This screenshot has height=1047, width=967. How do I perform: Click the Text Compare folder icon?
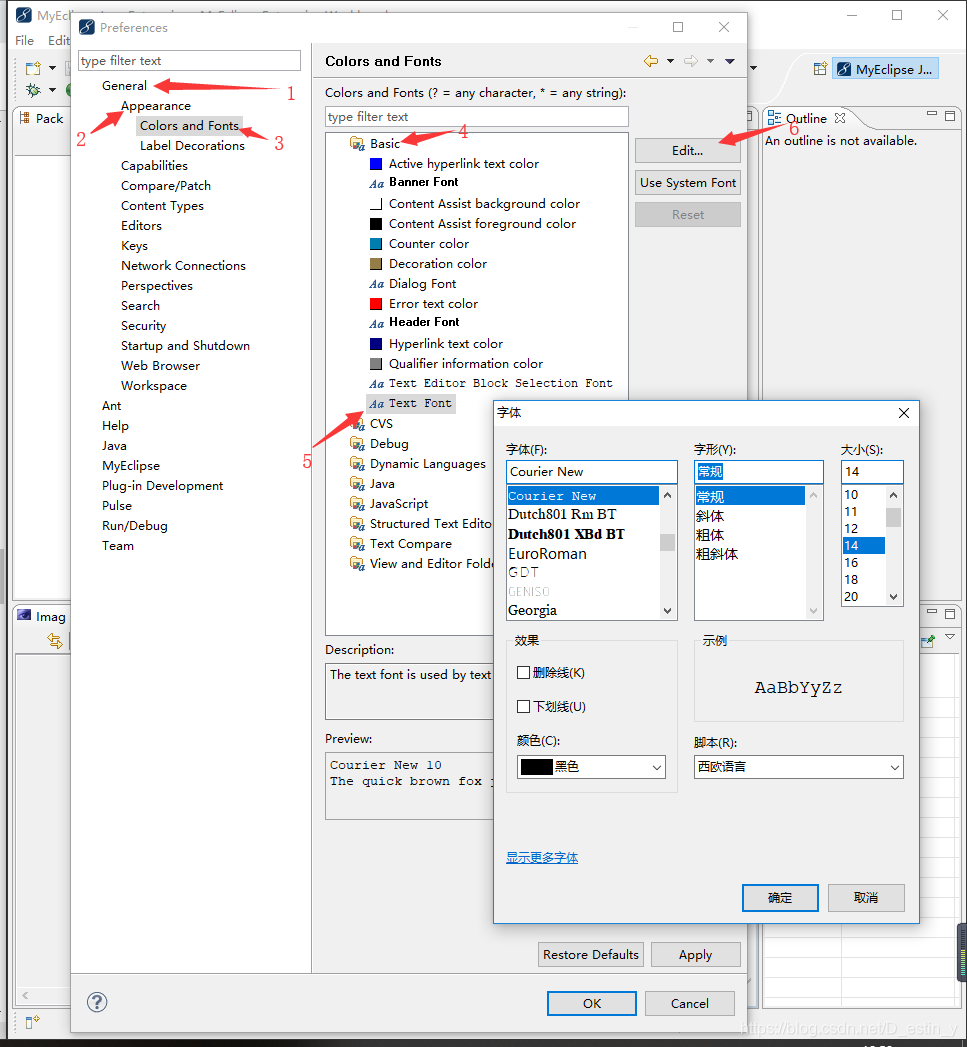pos(357,544)
